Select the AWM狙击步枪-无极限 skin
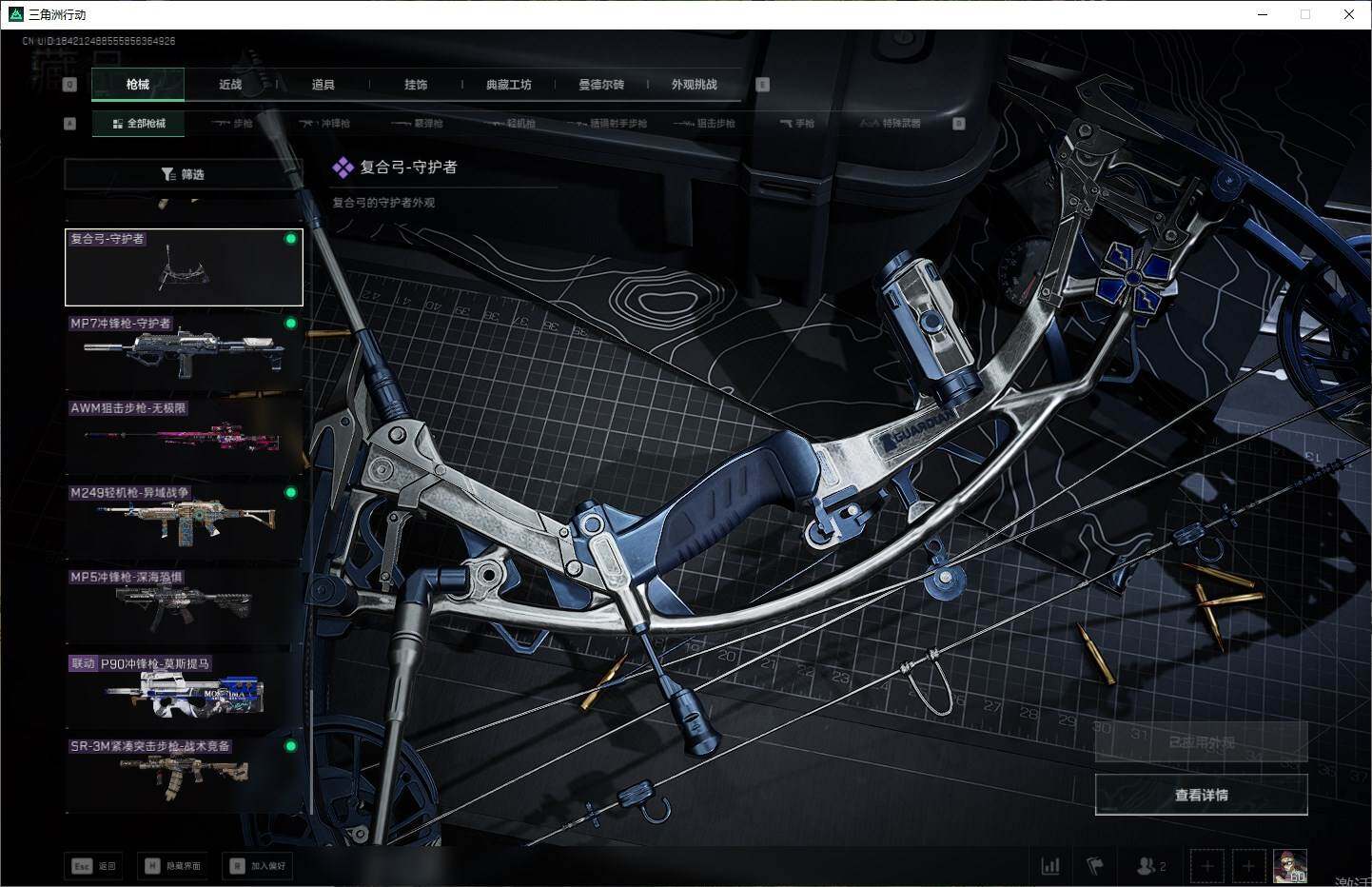1372x887 pixels. 184,436
